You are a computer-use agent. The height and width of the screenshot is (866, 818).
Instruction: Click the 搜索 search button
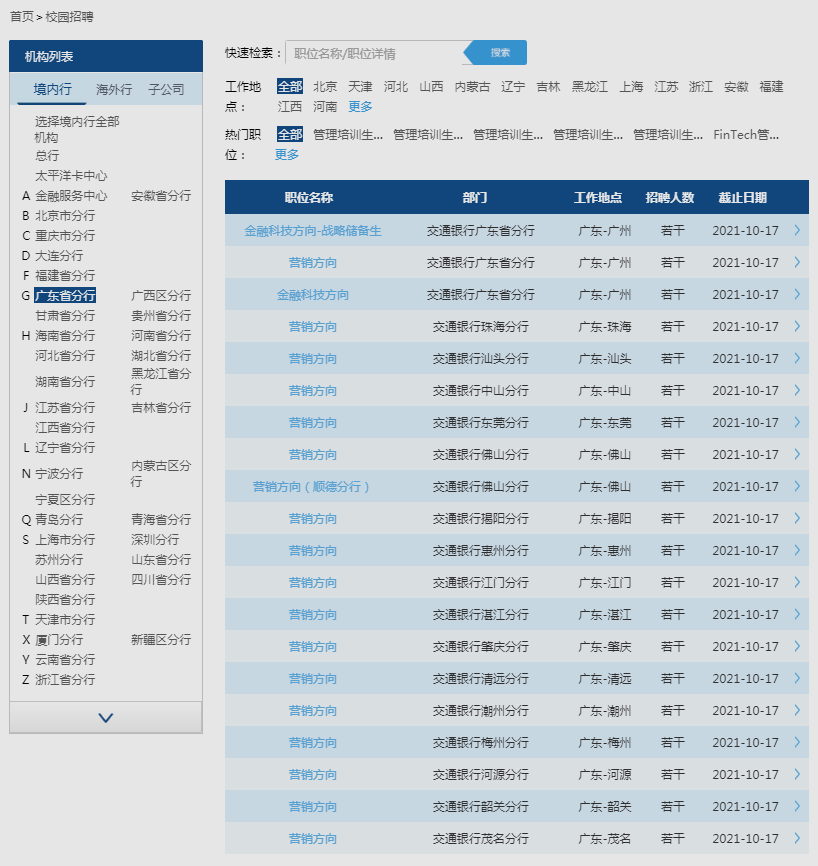click(x=495, y=53)
